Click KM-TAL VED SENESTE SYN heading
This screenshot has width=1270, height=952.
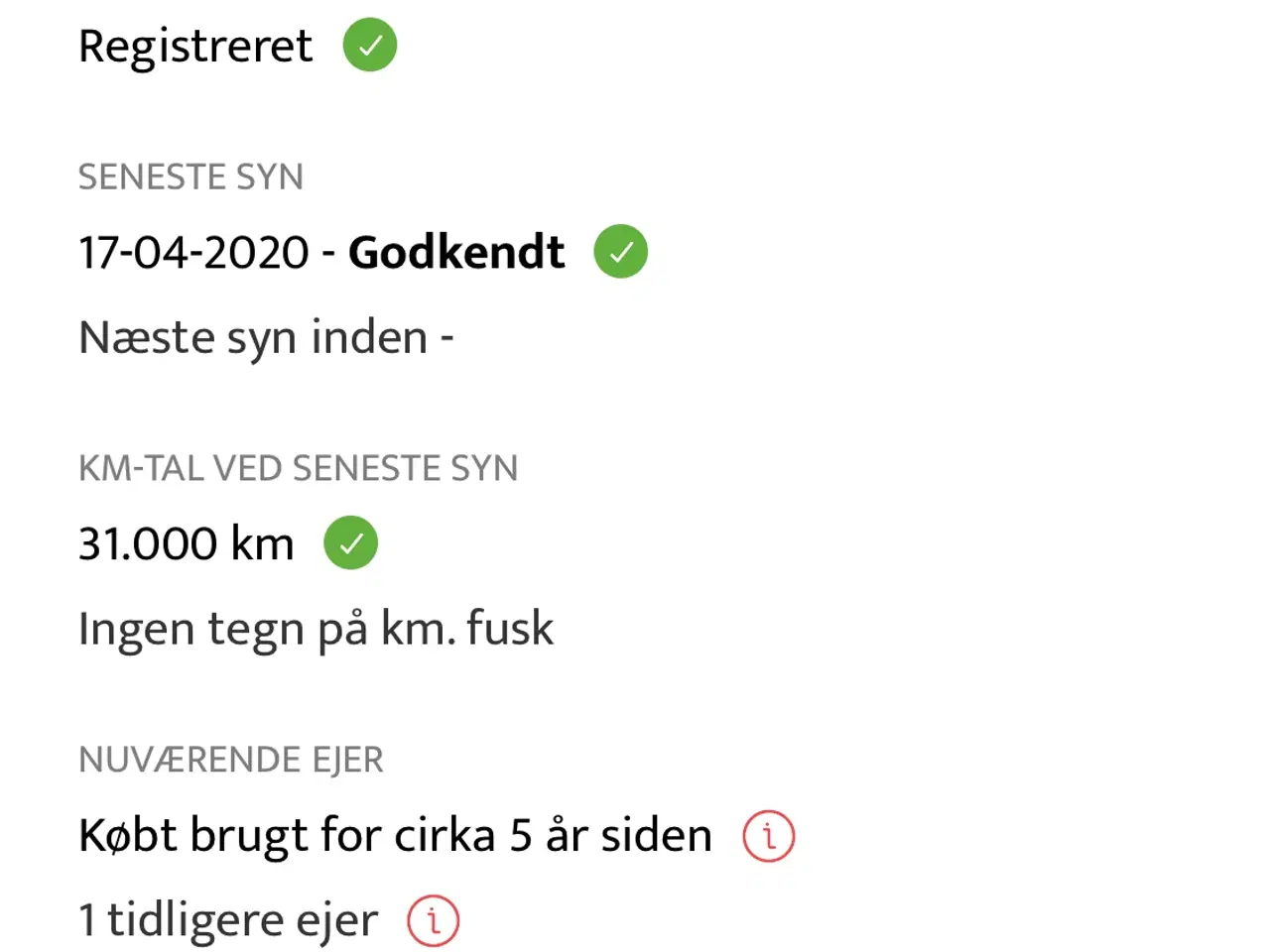pyautogui.click(x=298, y=469)
